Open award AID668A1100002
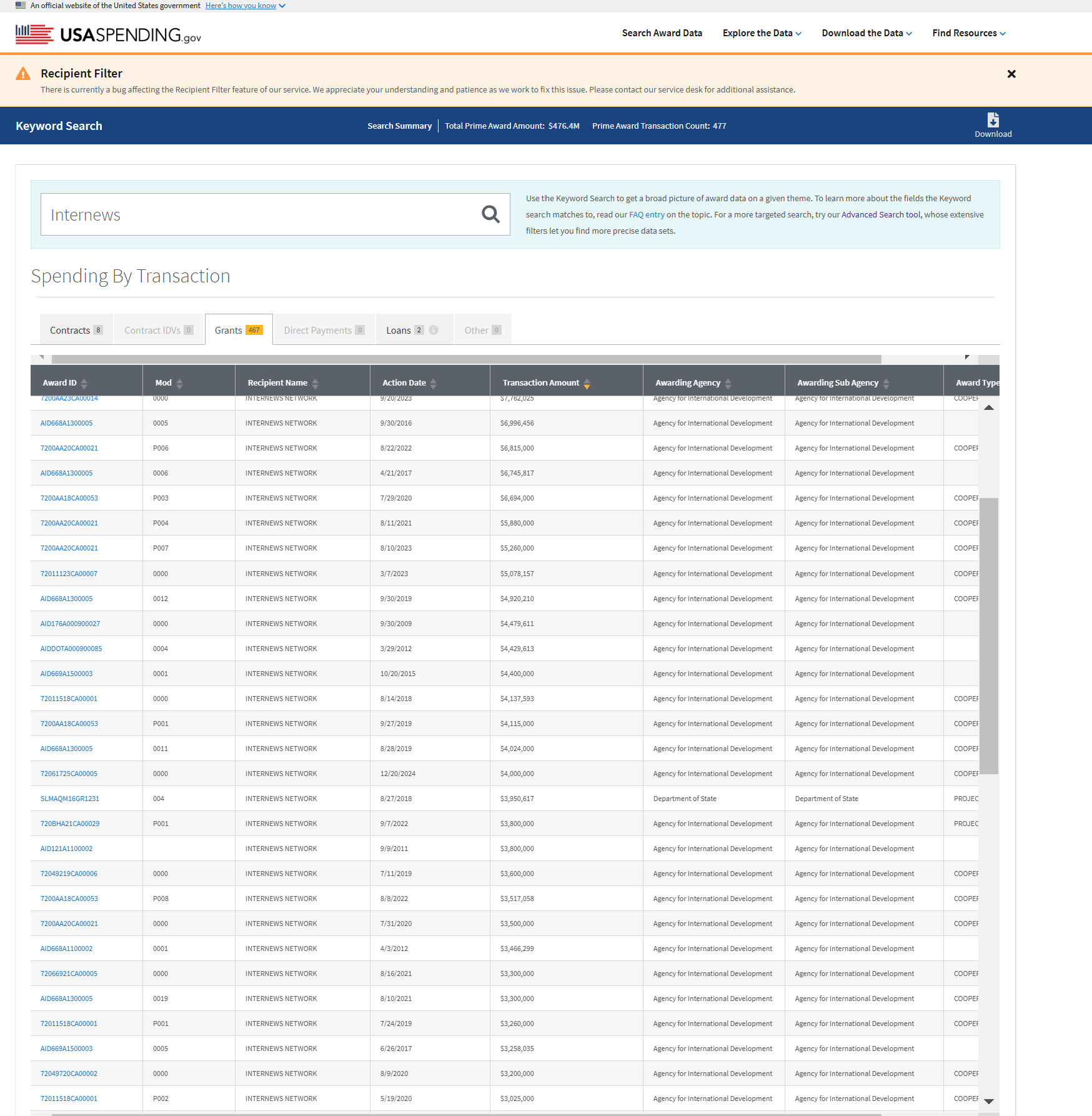Image resolution: width=1092 pixels, height=1116 pixels. [x=66, y=949]
